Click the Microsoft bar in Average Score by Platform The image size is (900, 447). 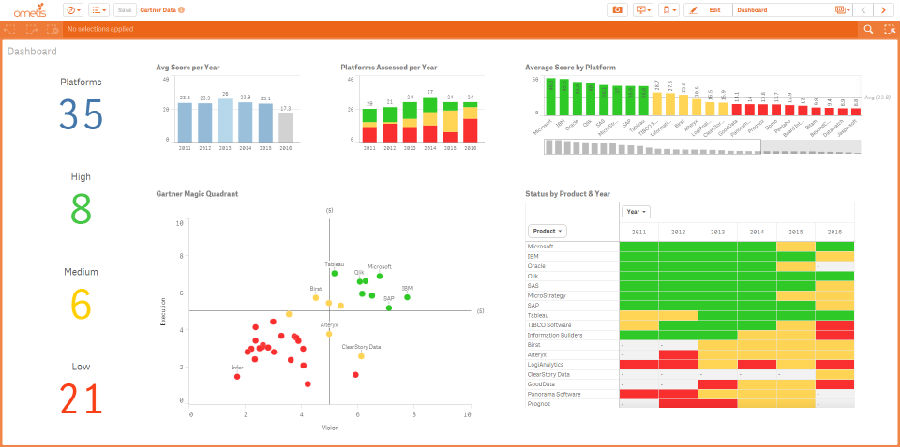coord(551,97)
